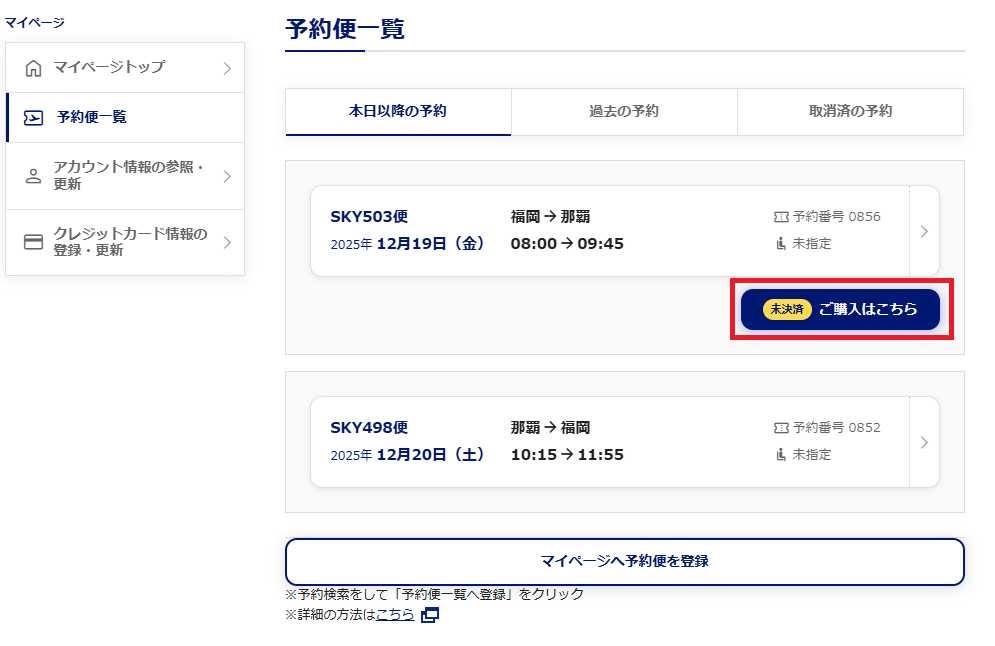The height and width of the screenshot is (646, 995).
Task: Click the chevron on the クレジットカード情報 row
Action: pyautogui.click(x=227, y=242)
